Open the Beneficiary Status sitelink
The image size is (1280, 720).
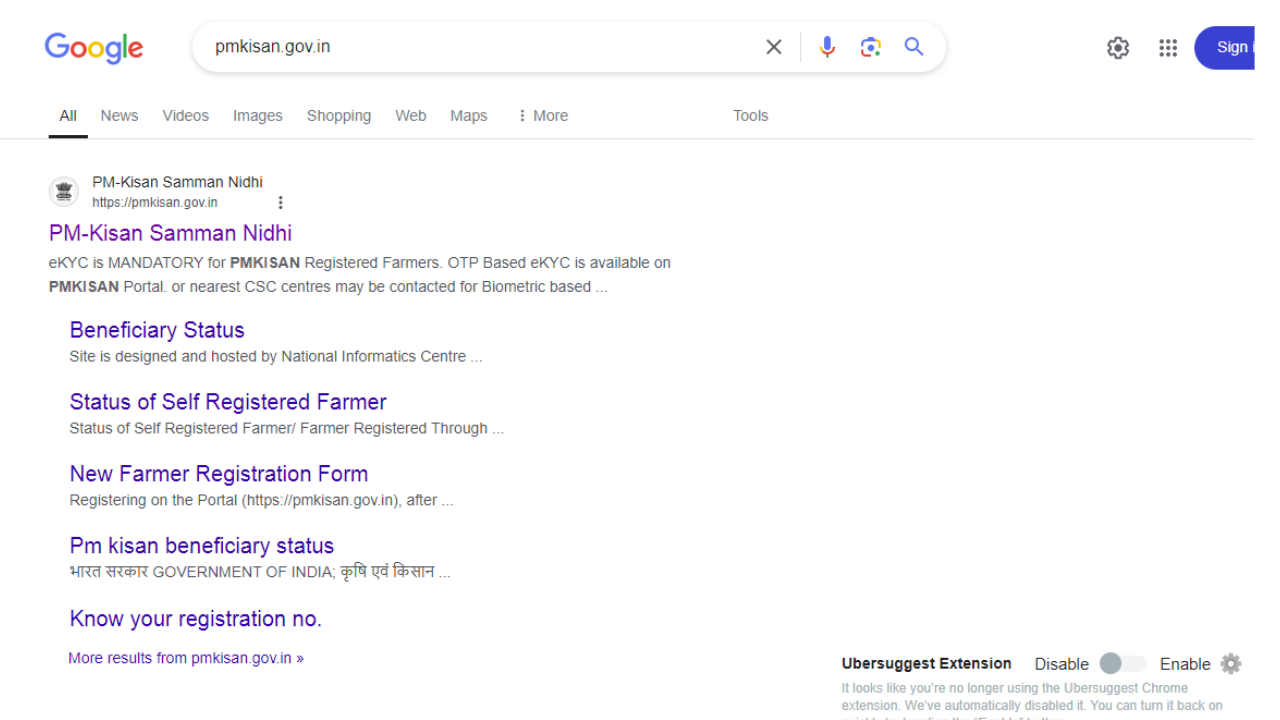[157, 330]
